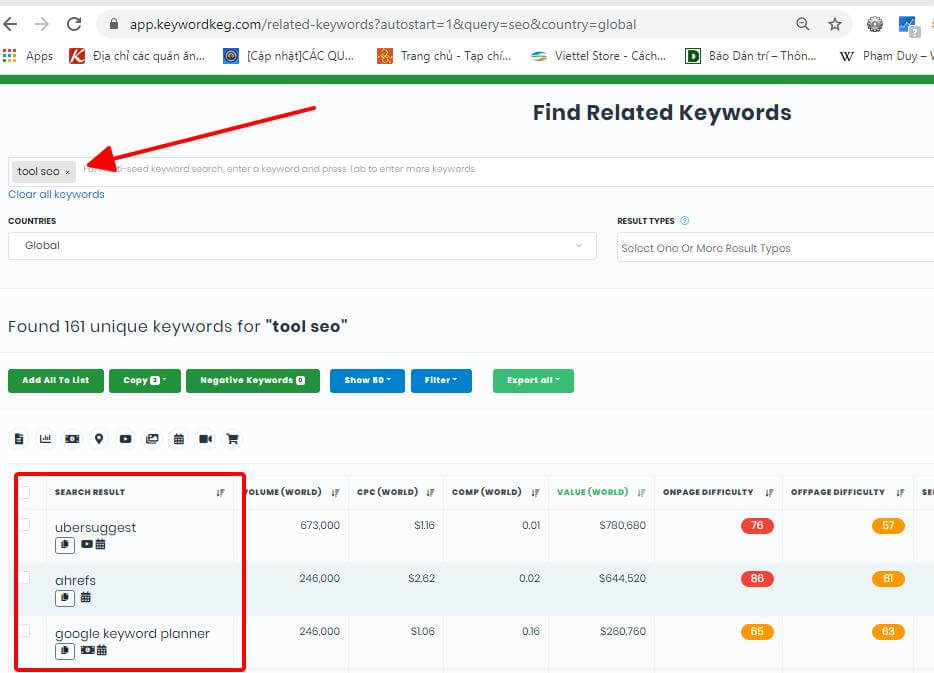Sort by the CPC (World) column
Image resolution: width=934 pixels, height=673 pixels.
(x=430, y=493)
